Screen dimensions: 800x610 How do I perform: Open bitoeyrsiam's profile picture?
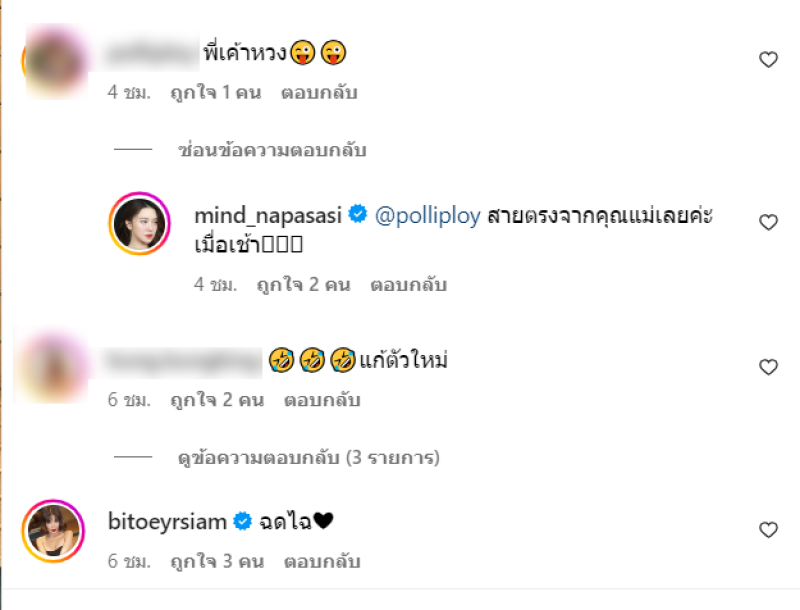coord(53,531)
